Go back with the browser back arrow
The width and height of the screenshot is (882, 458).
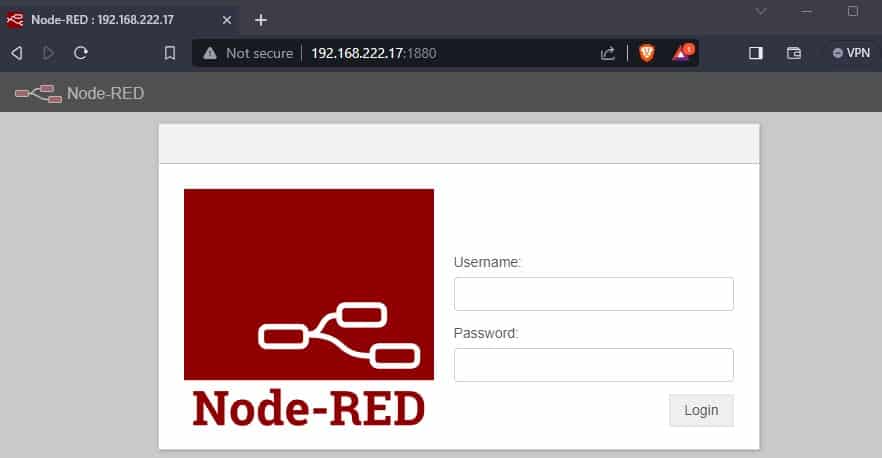point(17,53)
